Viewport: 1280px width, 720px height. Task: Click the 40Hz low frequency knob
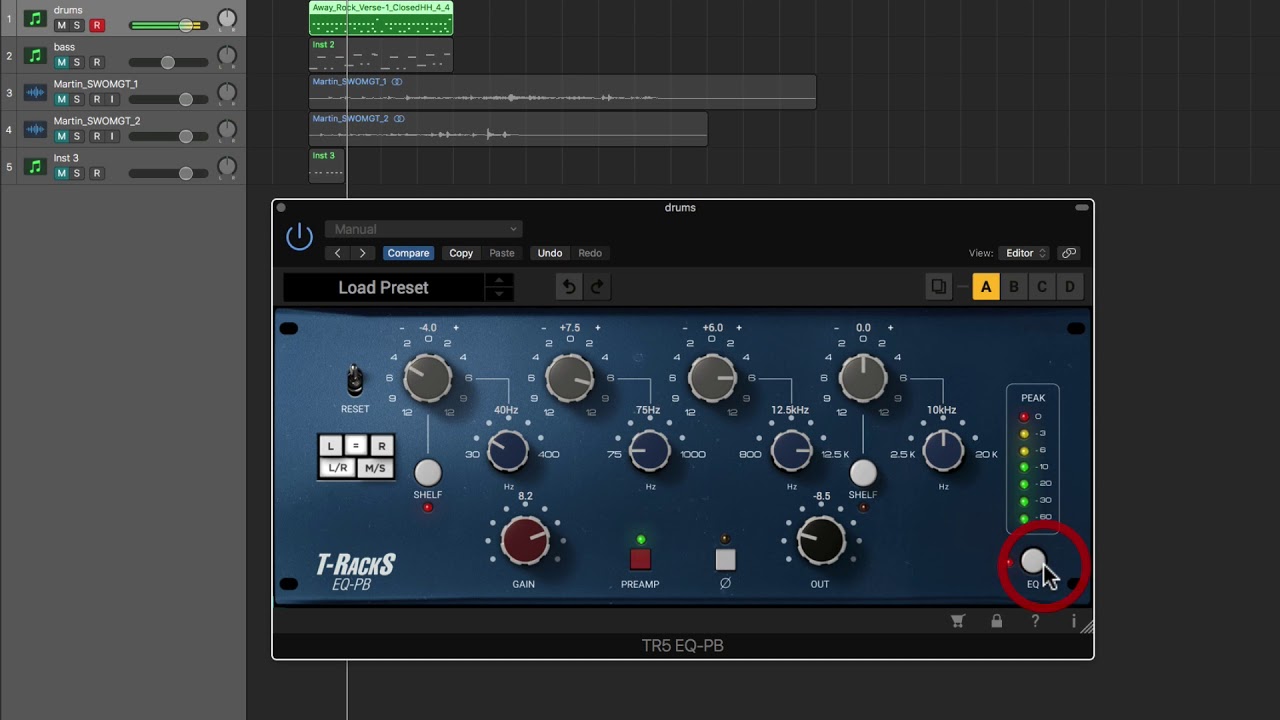click(508, 452)
